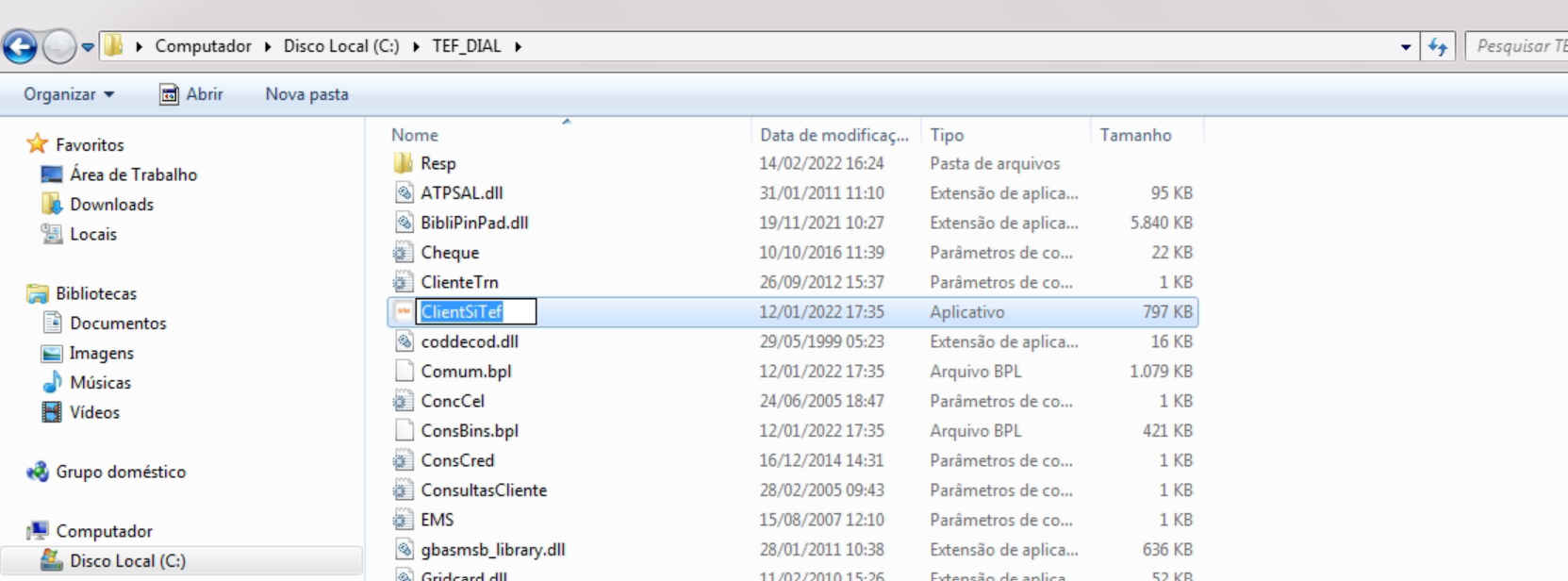
Task: Open Área de Trabalho in Favoritos
Action: 133,174
